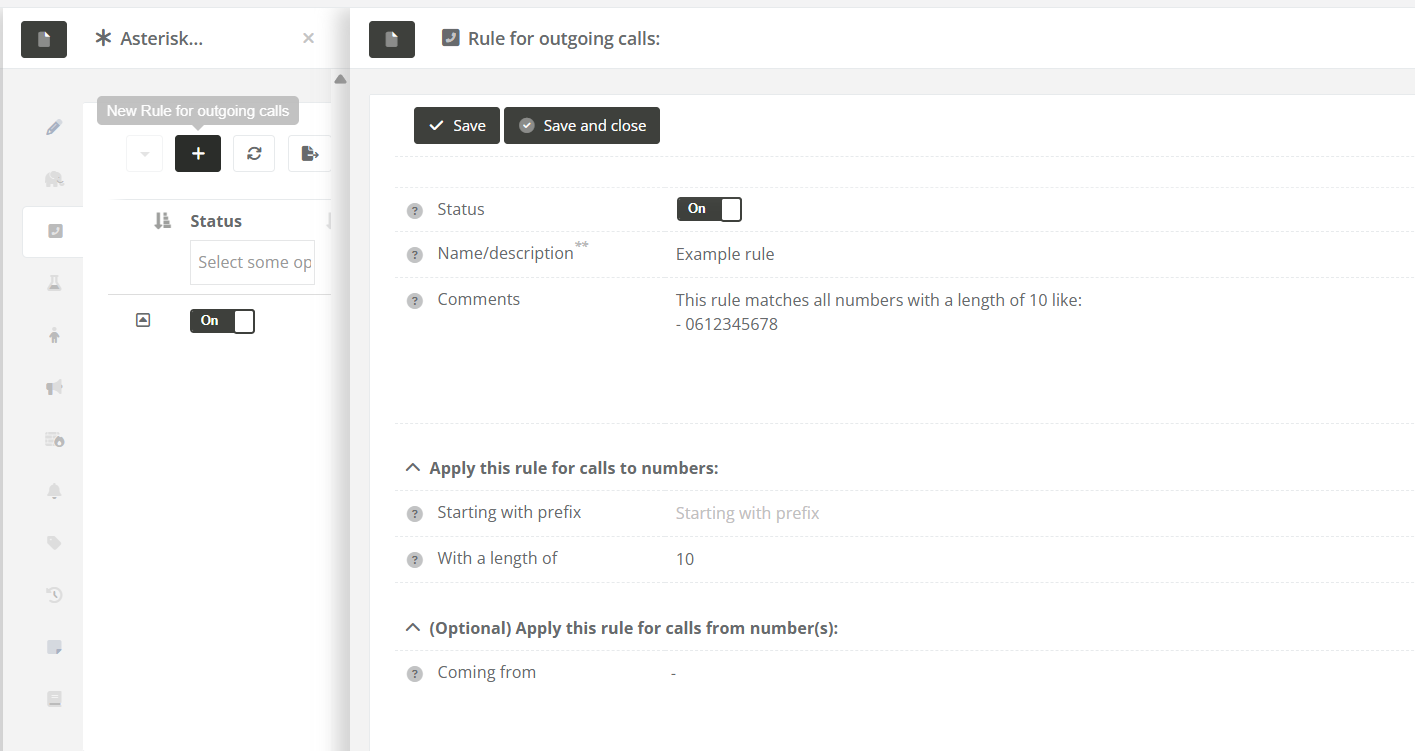Open the megaphone sidebar tab
Image resolution: width=1415 pixels, height=751 pixels.
coord(54,388)
